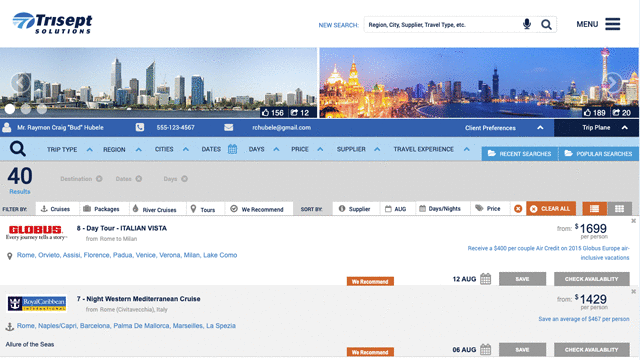Screen dimensions: 640x360
Task: Click the magnifier icon in search box
Action: pyautogui.click(x=547, y=24)
